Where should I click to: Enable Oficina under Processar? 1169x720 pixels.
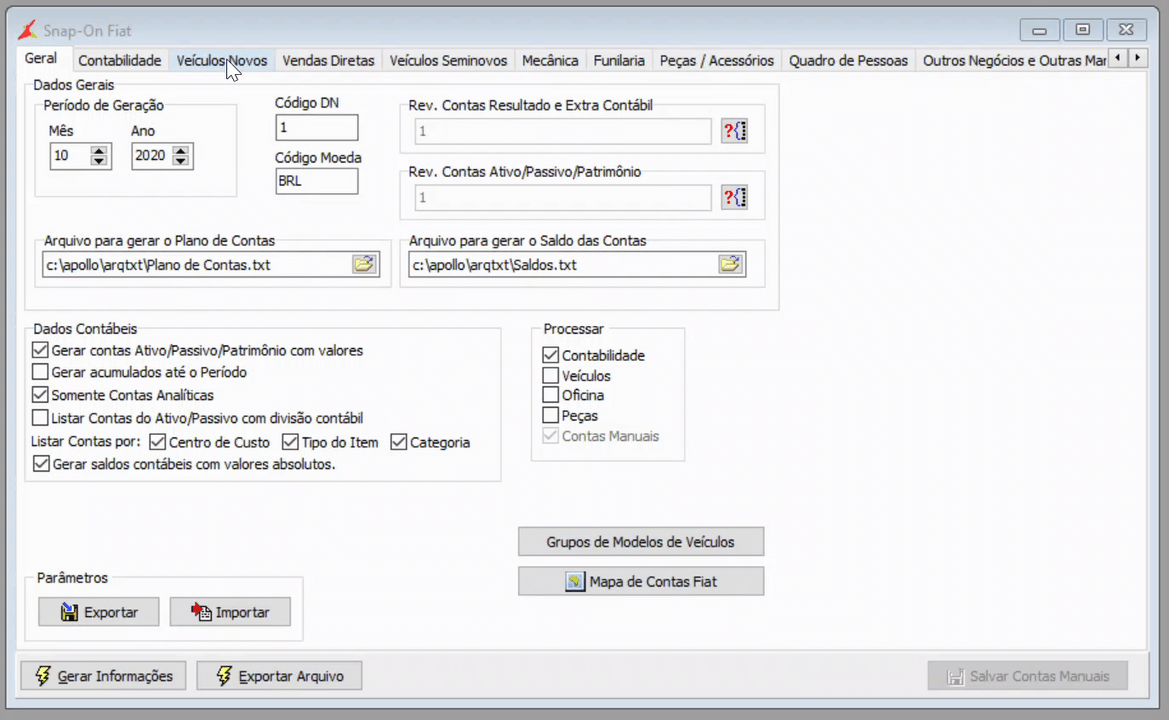550,395
